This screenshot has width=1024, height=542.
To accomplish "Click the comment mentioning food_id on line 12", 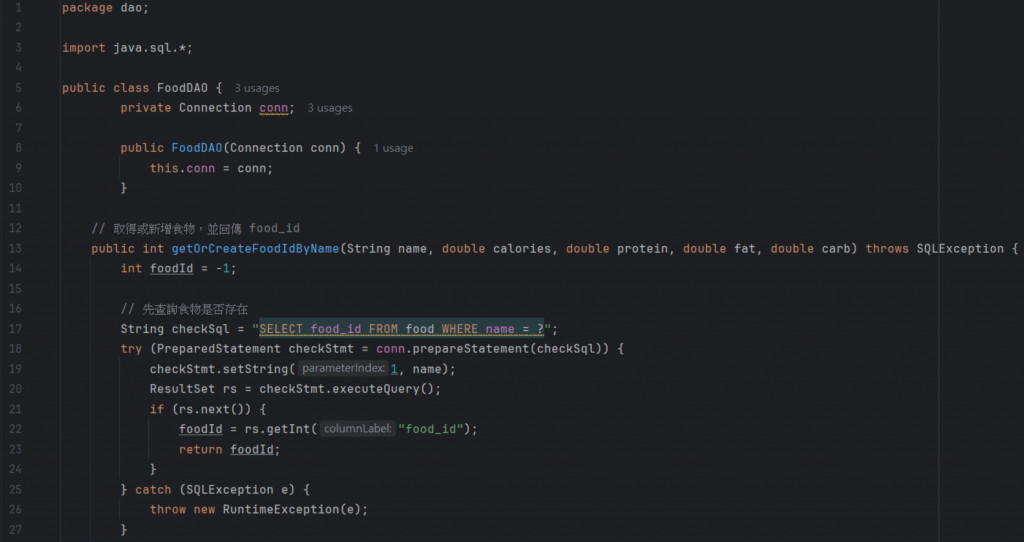I will point(195,229).
